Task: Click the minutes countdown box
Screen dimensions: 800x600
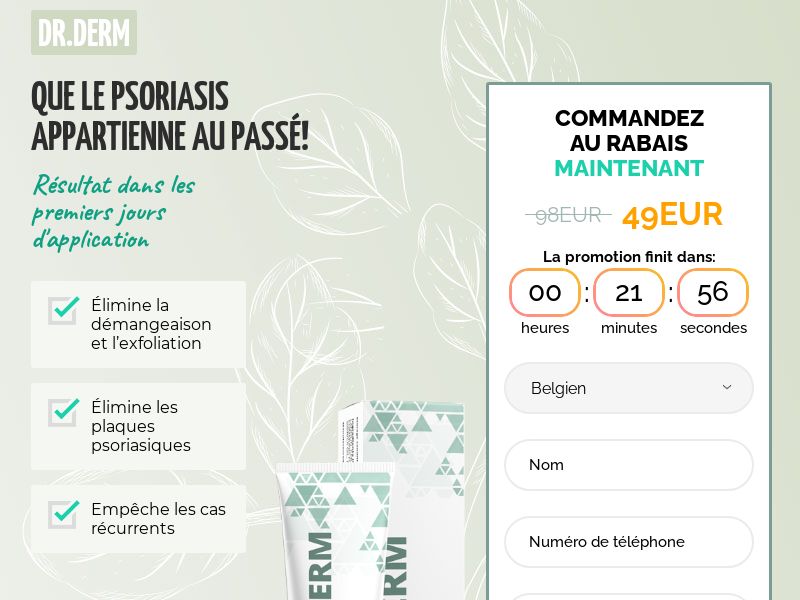Action: [x=629, y=292]
